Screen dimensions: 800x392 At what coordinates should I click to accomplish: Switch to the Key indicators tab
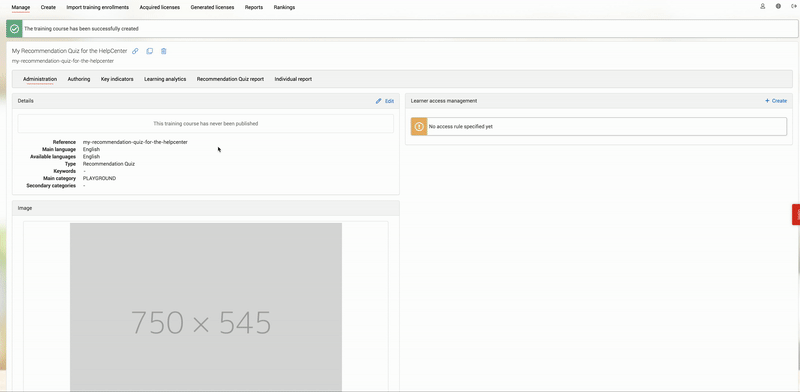click(117, 79)
